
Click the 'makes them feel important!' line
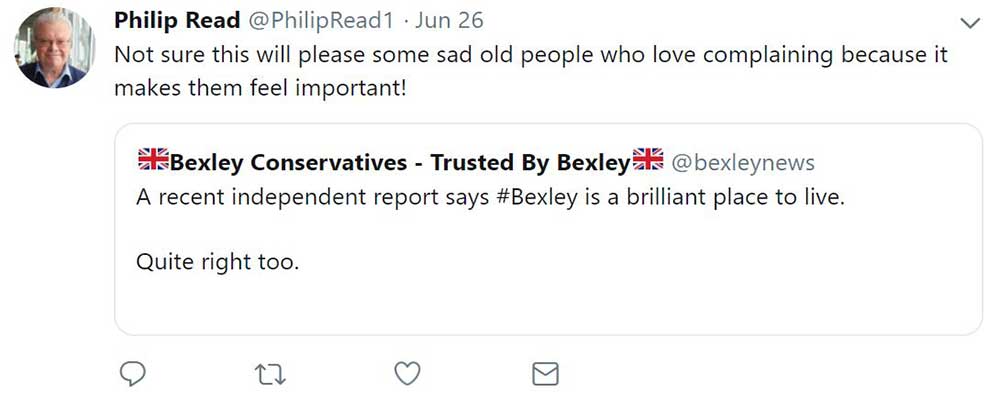click(x=260, y=87)
